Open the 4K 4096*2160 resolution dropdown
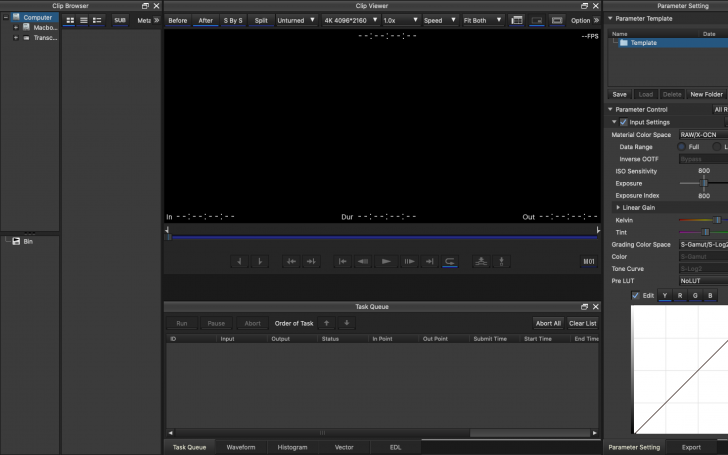This screenshot has width=728, height=455. coord(350,20)
